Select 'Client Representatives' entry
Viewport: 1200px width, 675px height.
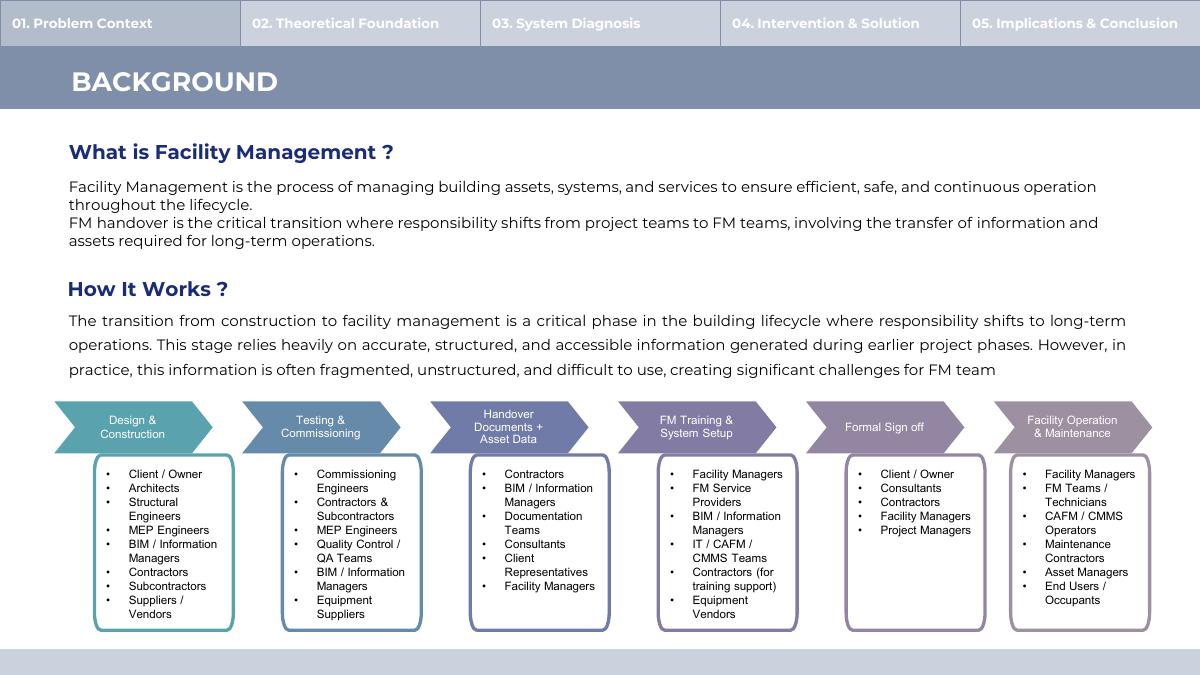(x=546, y=565)
